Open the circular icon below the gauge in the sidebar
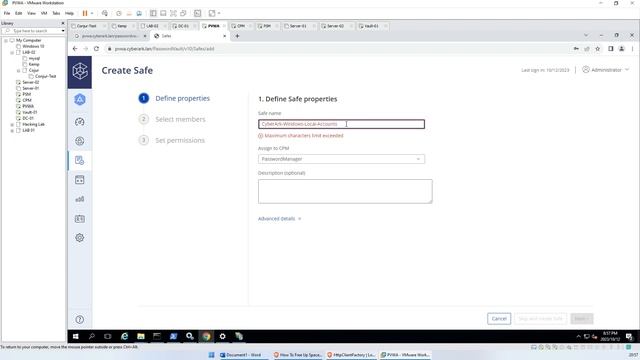Image resolution: width=640 pixels, height=360 pixels. coord(80,141)
